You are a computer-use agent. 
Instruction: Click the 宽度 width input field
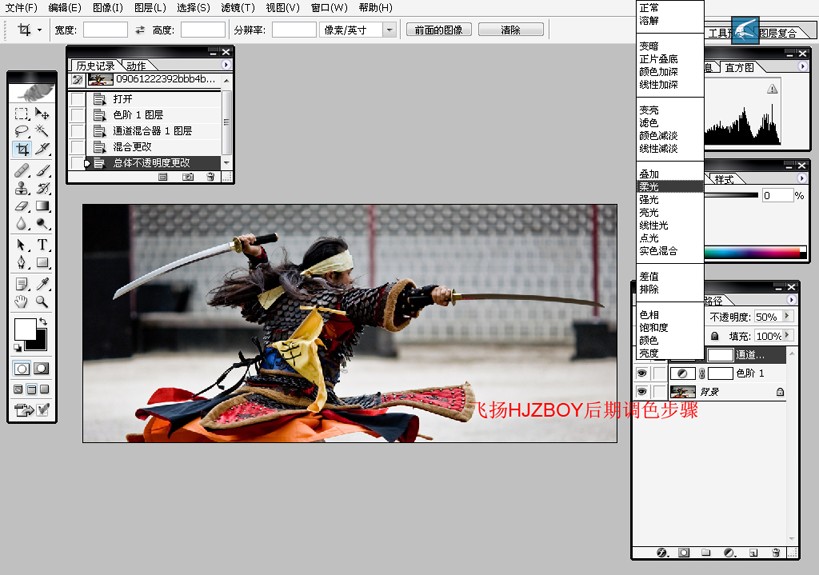106,30
